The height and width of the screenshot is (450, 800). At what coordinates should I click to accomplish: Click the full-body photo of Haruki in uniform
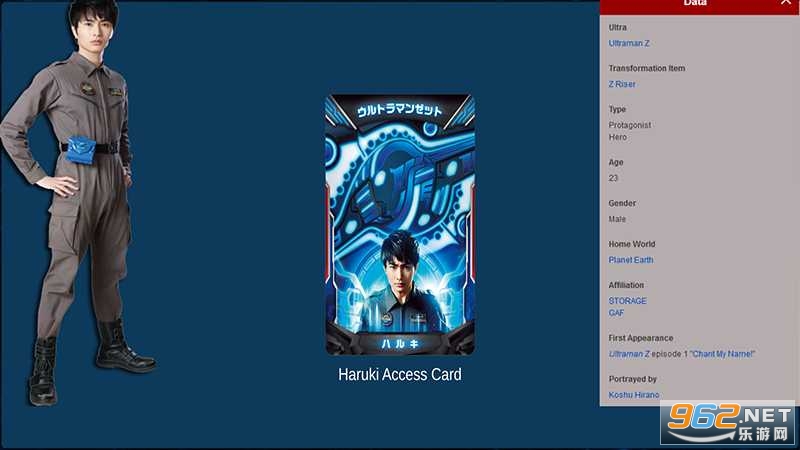coord(75,200)
